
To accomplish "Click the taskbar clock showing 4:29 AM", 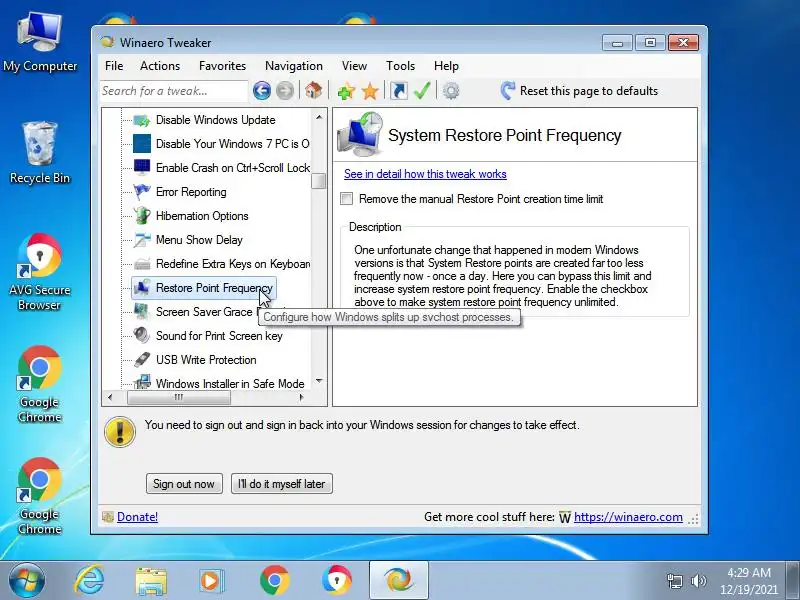I will 748,581.
